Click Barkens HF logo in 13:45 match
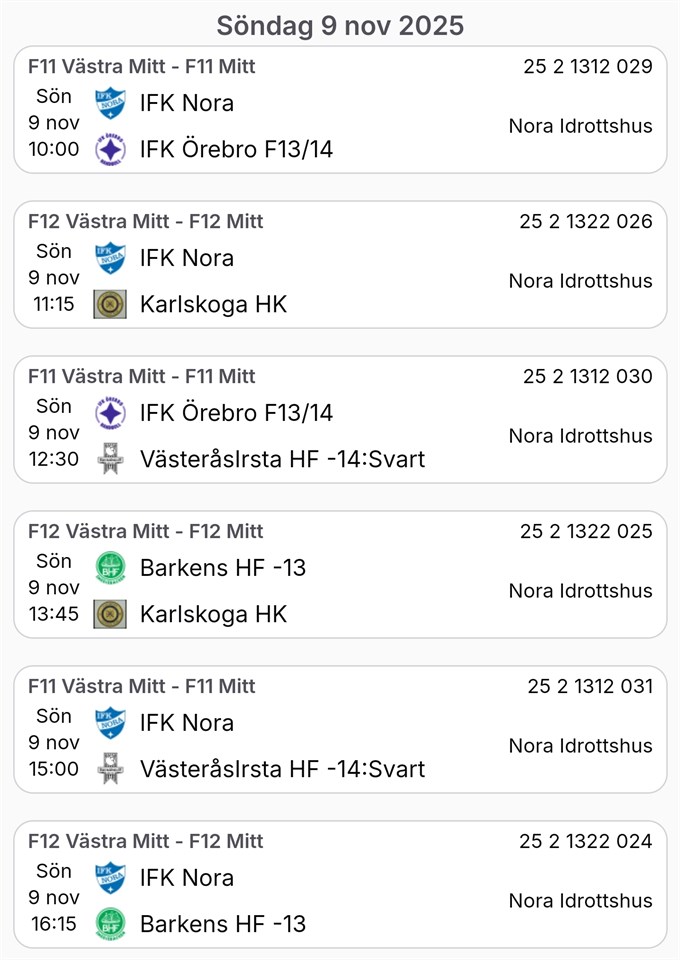This screenshot has height=960, width=680. (110, 568)
